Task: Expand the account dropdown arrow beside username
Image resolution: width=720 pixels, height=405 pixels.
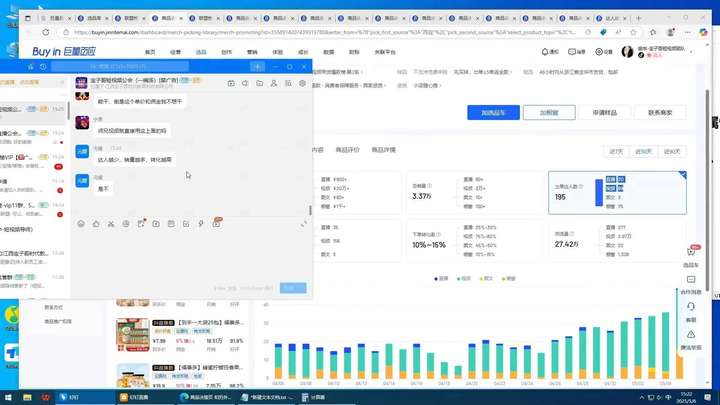Action: pyautogui.click(x=691, y=52)
